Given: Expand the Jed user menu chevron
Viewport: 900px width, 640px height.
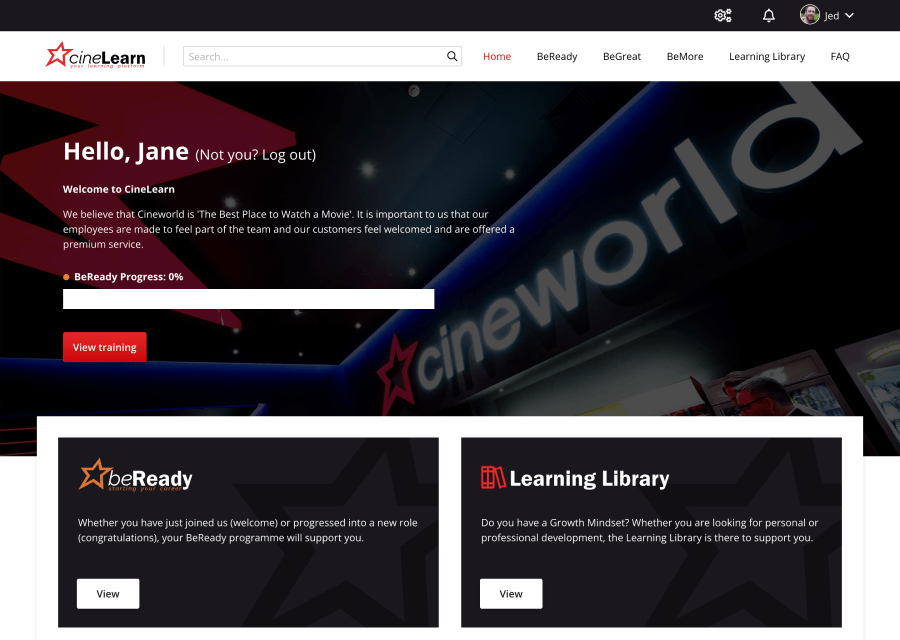Looking at the screenshot, I should [x=849, y=15].
